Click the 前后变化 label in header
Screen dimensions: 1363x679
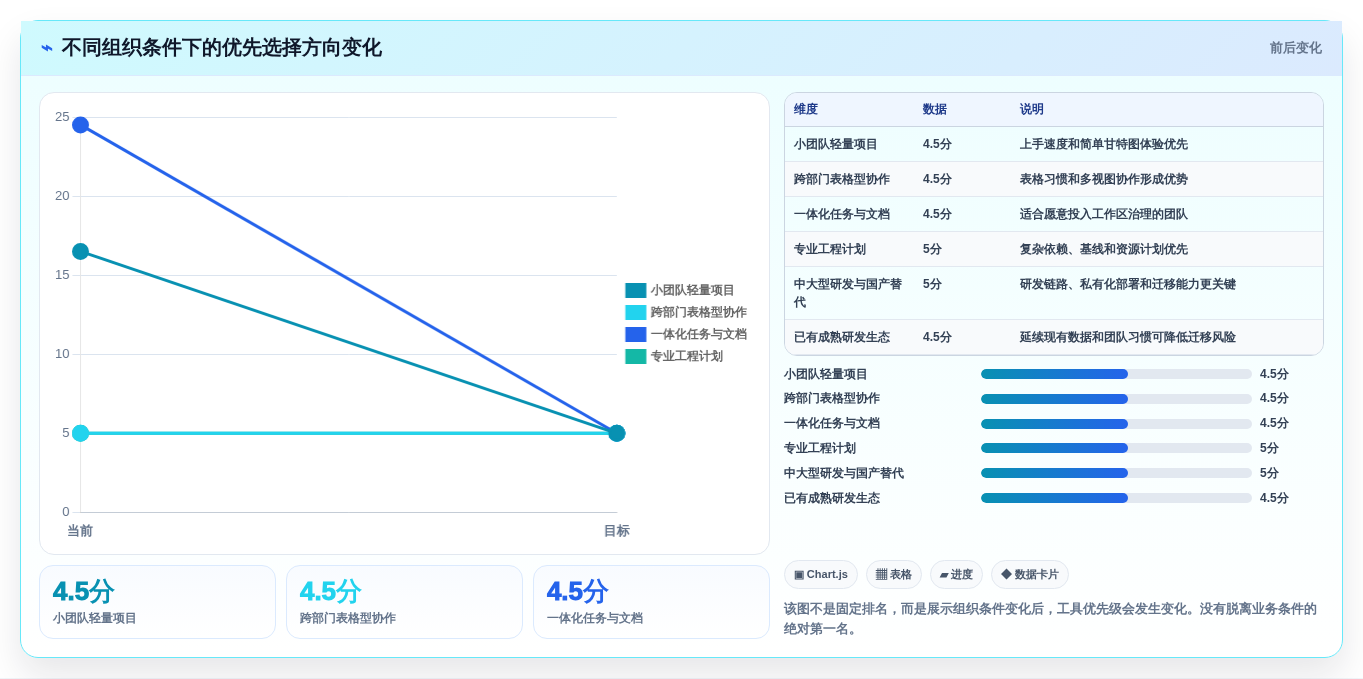(x=1295, y=48)
